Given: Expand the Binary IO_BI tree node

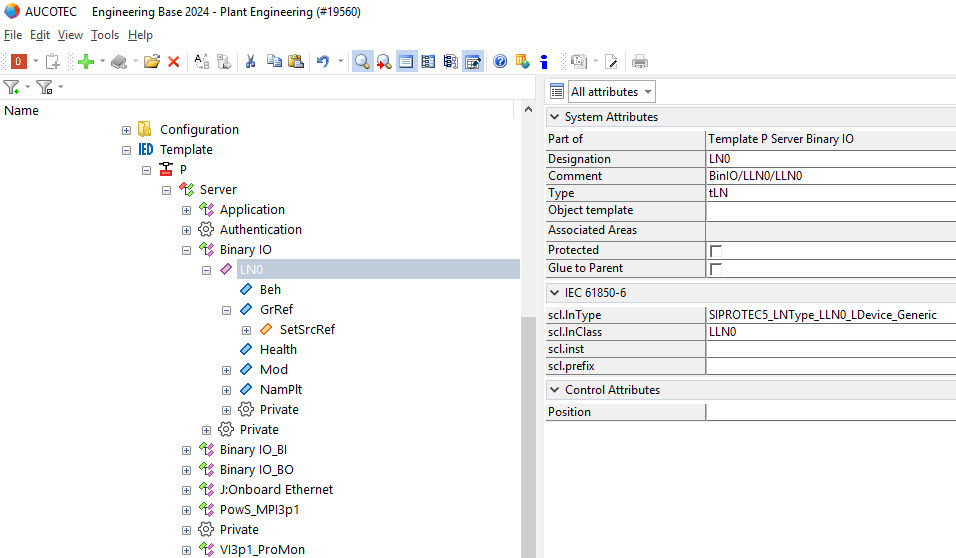Looking at the screenshot, I should pos(186,450).
